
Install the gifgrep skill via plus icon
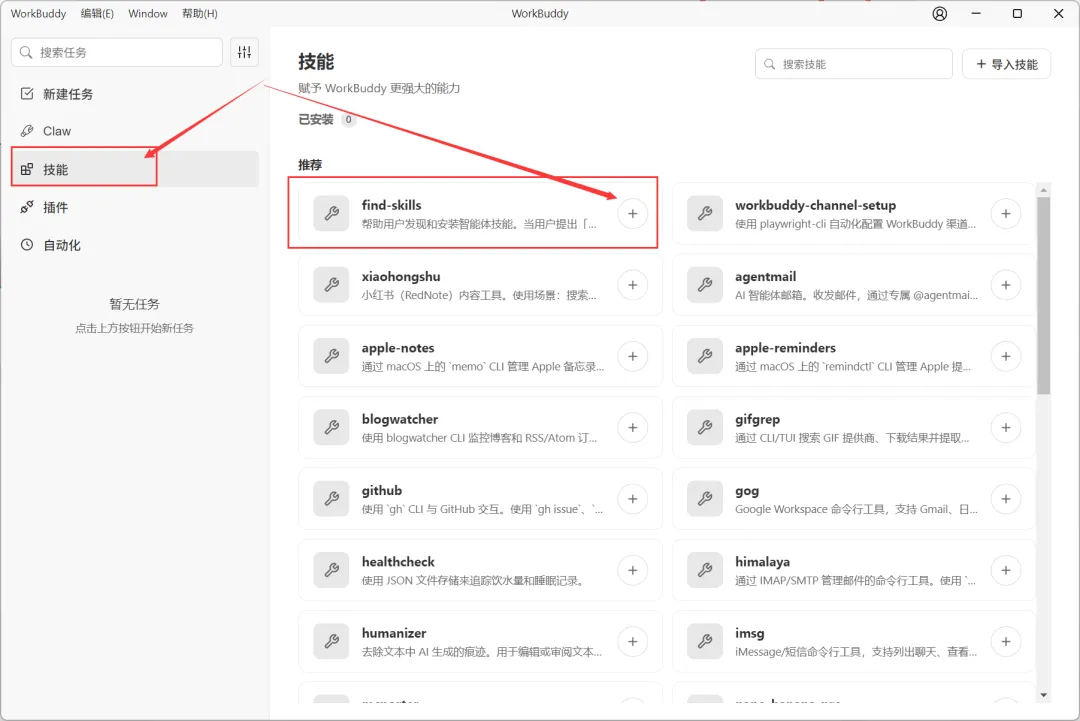[1006, 428]
